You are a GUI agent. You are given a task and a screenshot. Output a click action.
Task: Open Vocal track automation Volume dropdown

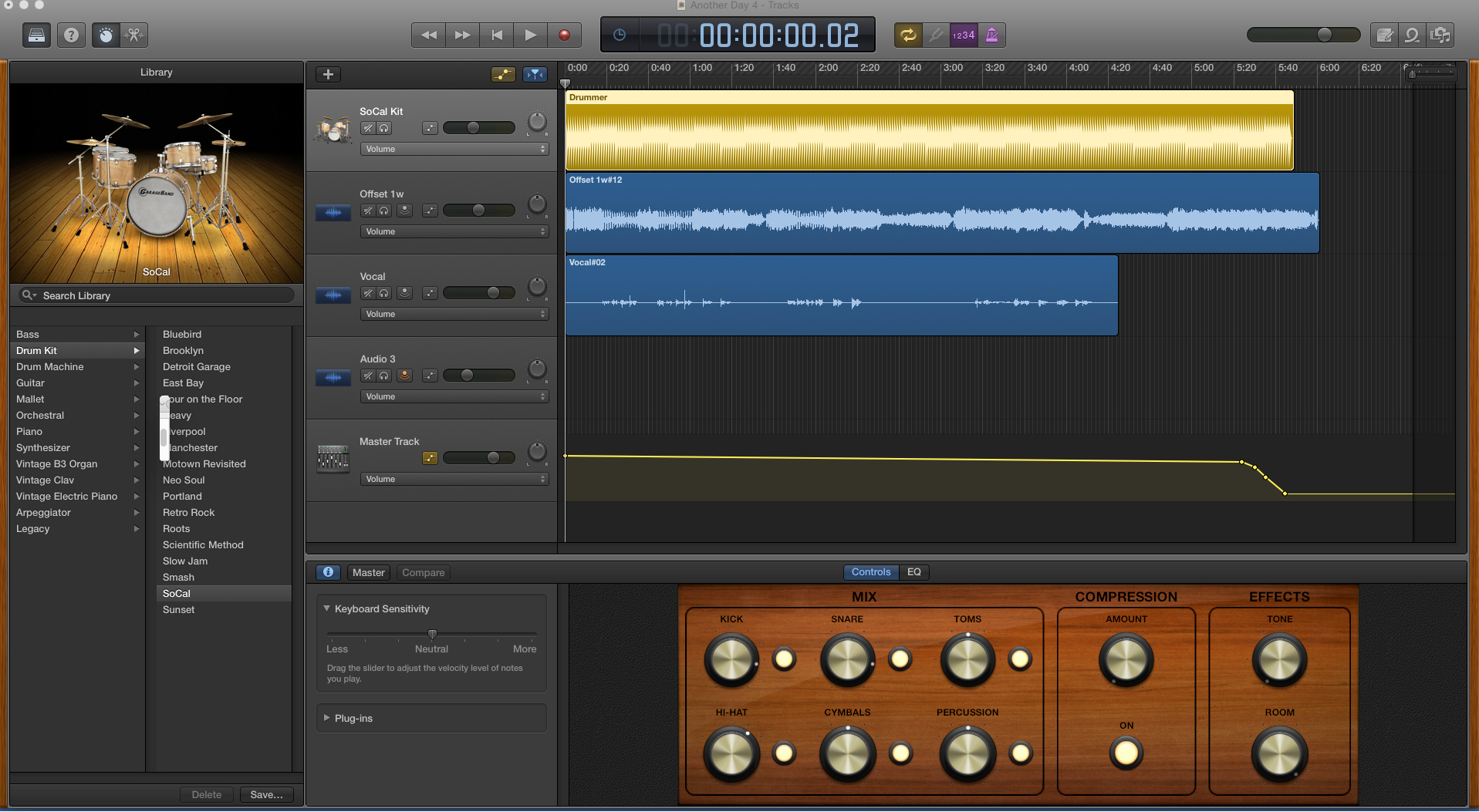[x=454, y=314]
